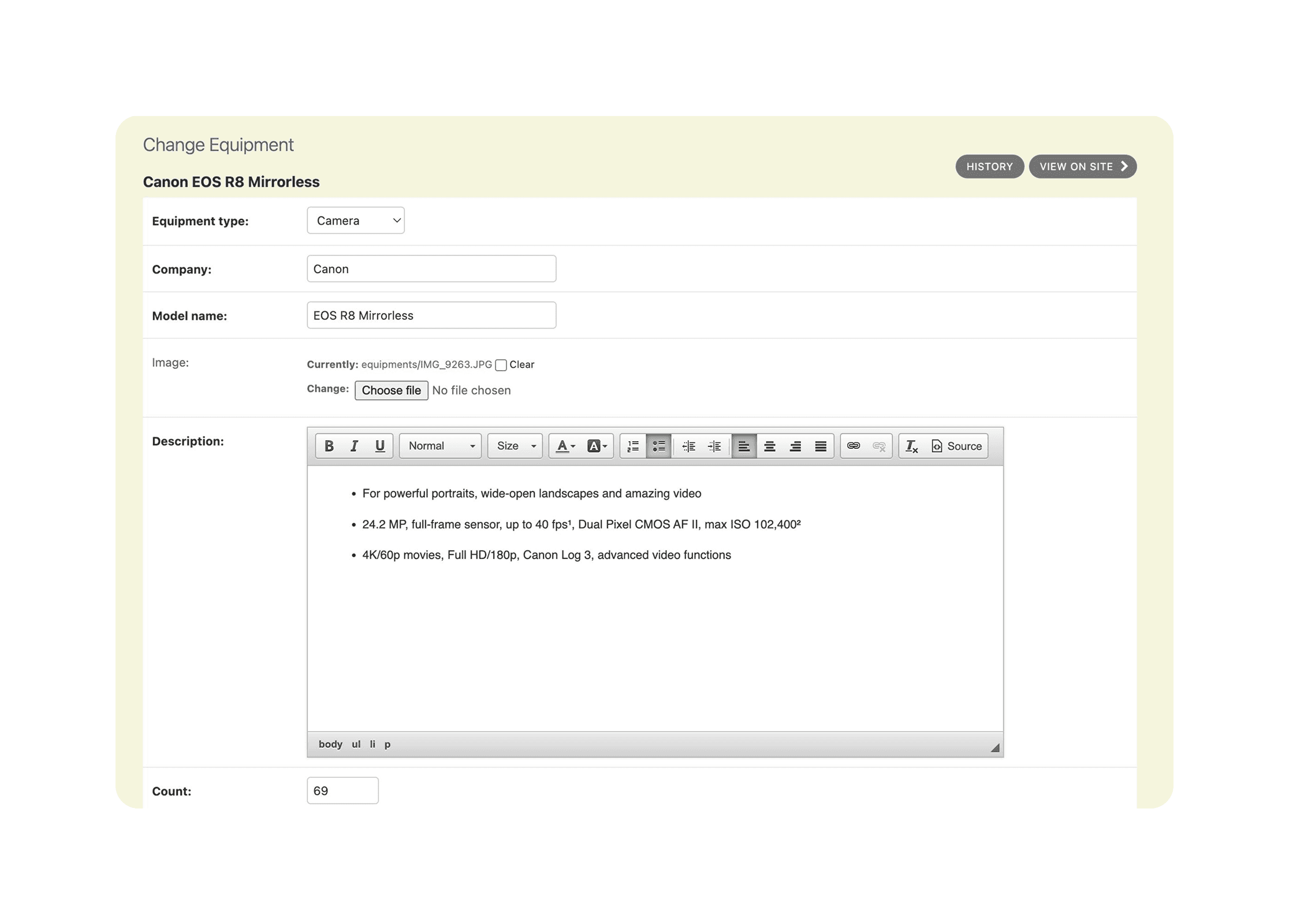The image size is (1289, 924).
Task: Align text right
Action: click(x=795, y=446)
